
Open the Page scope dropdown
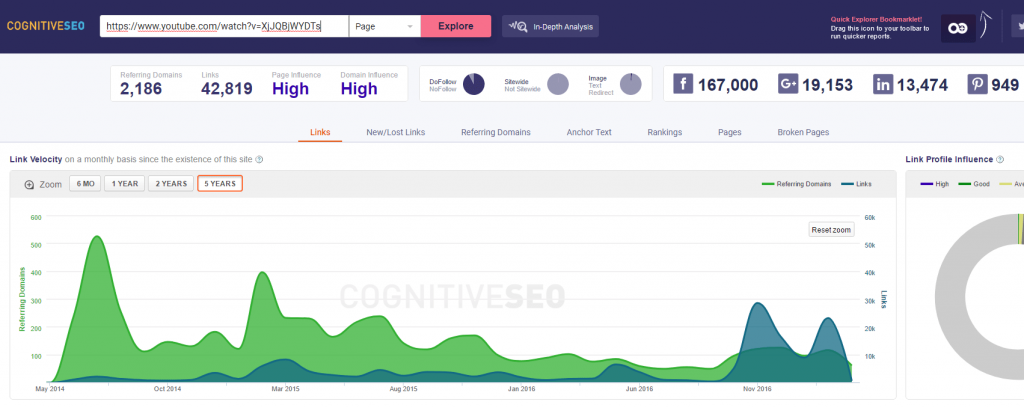click(385, 26)
